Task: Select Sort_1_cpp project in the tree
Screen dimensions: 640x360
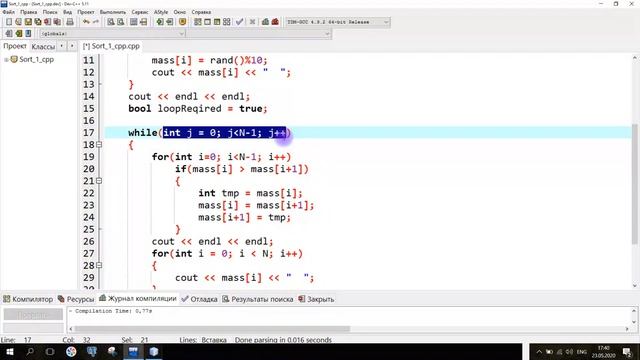Action: [36, 60]
